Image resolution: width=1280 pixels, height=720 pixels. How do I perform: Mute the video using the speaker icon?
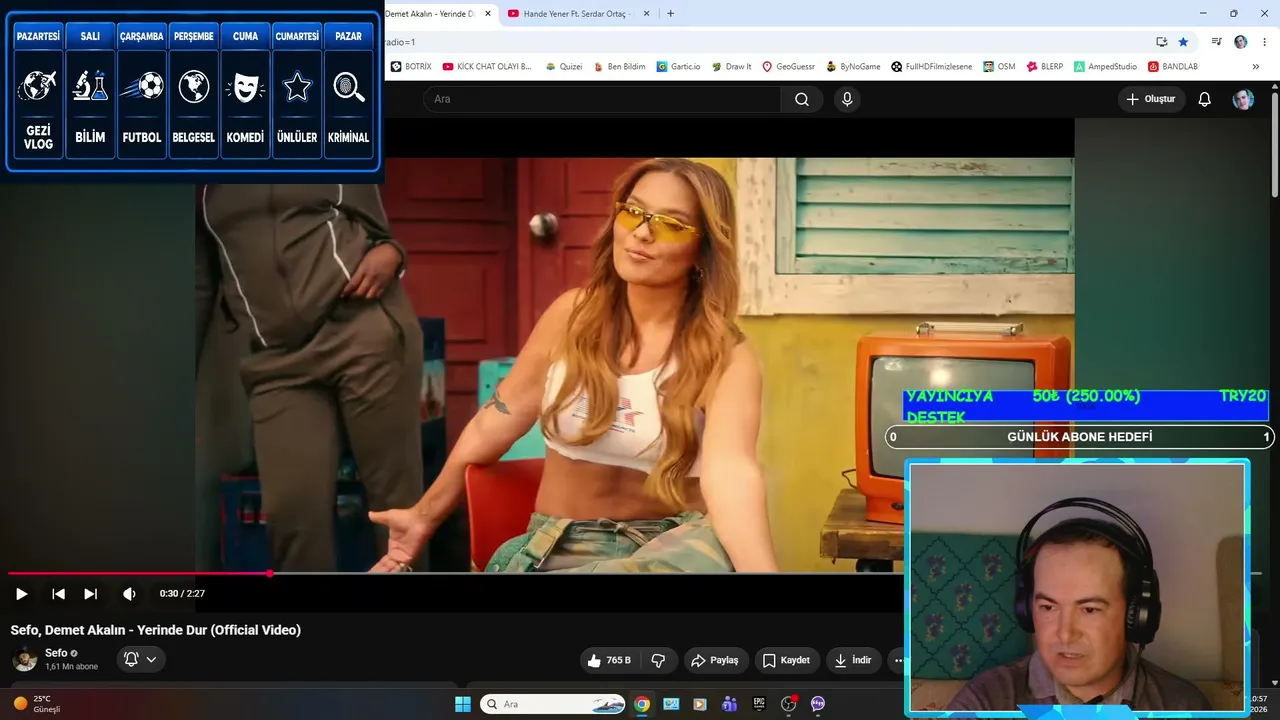(129, 594)
